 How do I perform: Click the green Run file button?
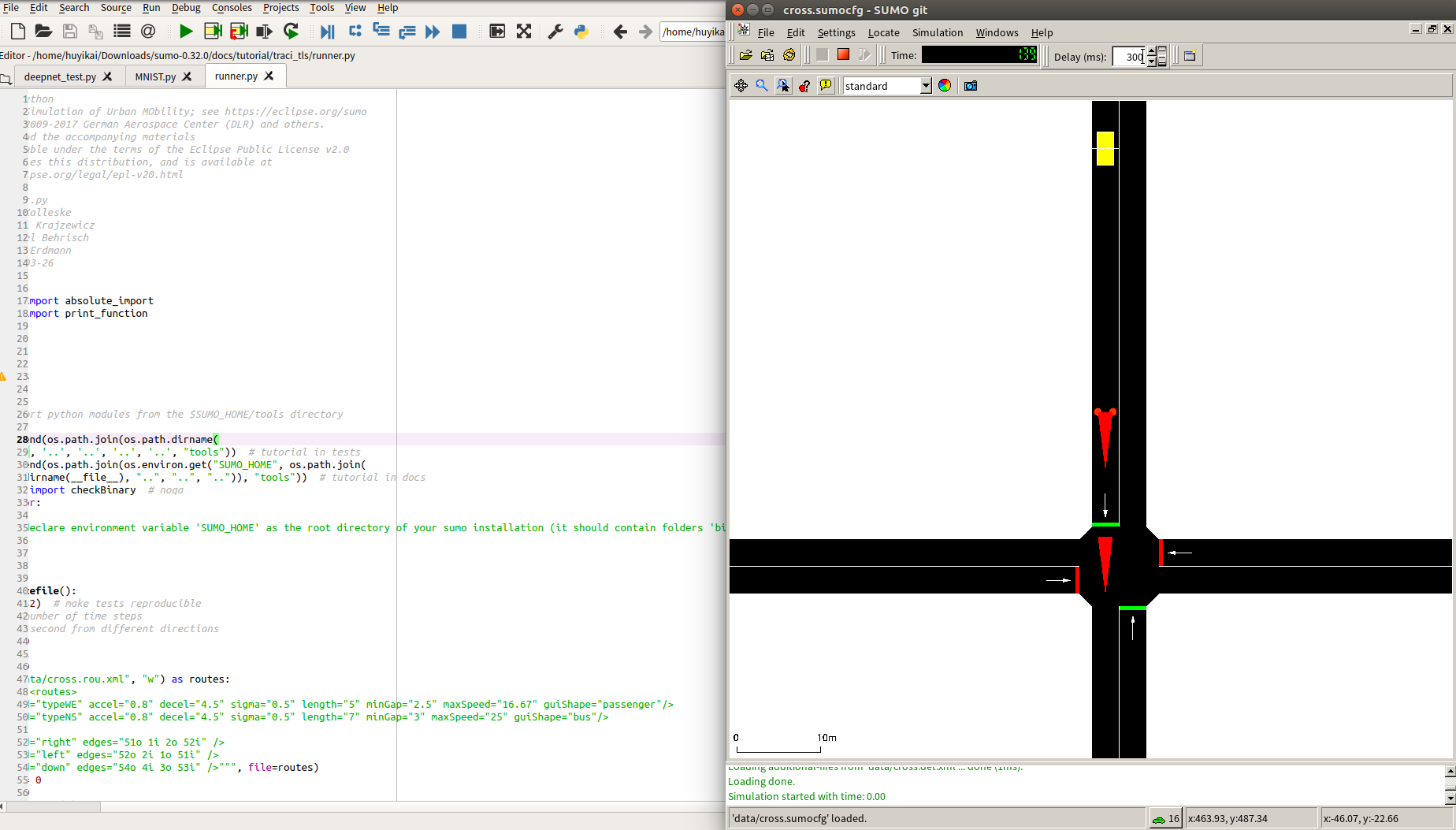186,32
